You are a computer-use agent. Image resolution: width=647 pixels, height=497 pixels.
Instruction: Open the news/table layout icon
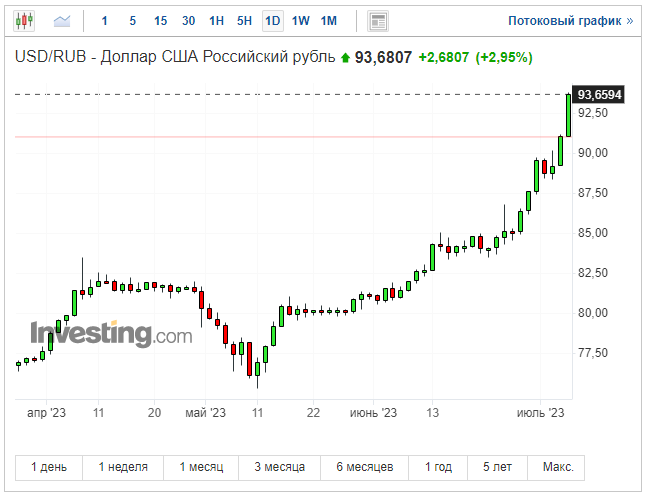(378, 21)
